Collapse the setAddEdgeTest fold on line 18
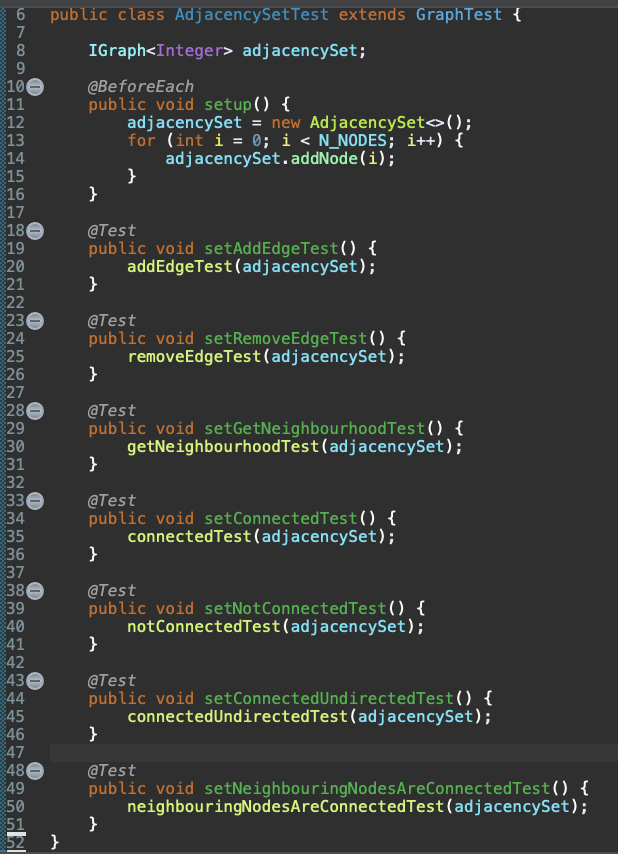 [x=35, y=231]
